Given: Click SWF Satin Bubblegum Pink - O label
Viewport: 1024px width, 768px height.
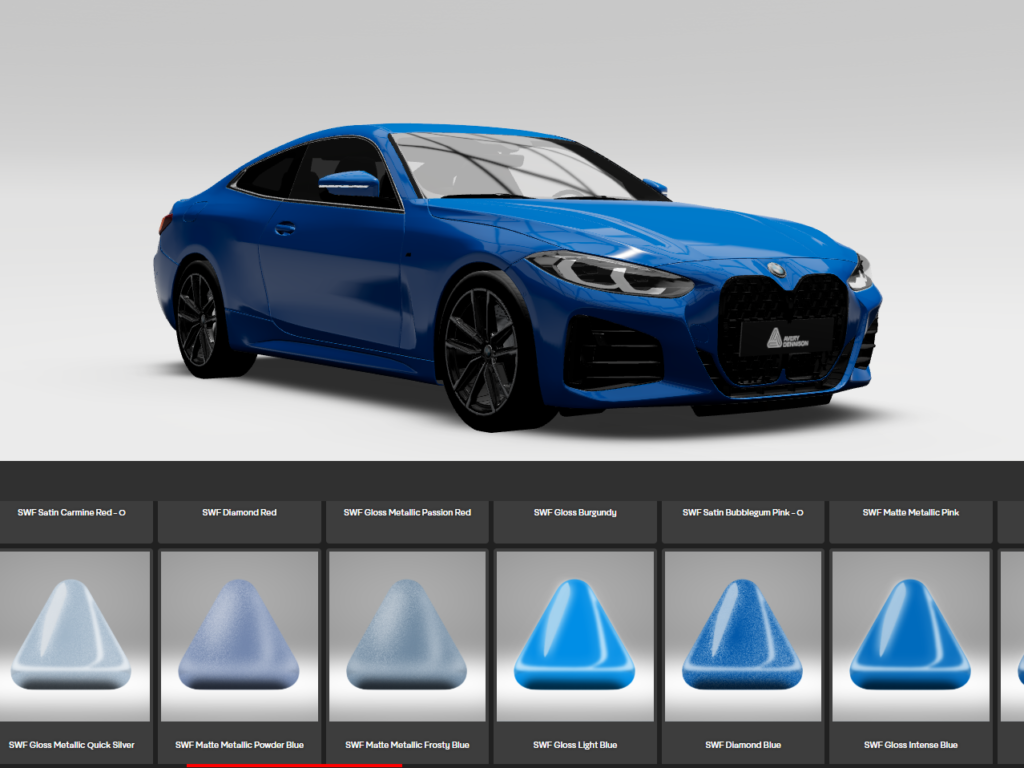Looking at the screenshot, I should (x=743, y=513).
